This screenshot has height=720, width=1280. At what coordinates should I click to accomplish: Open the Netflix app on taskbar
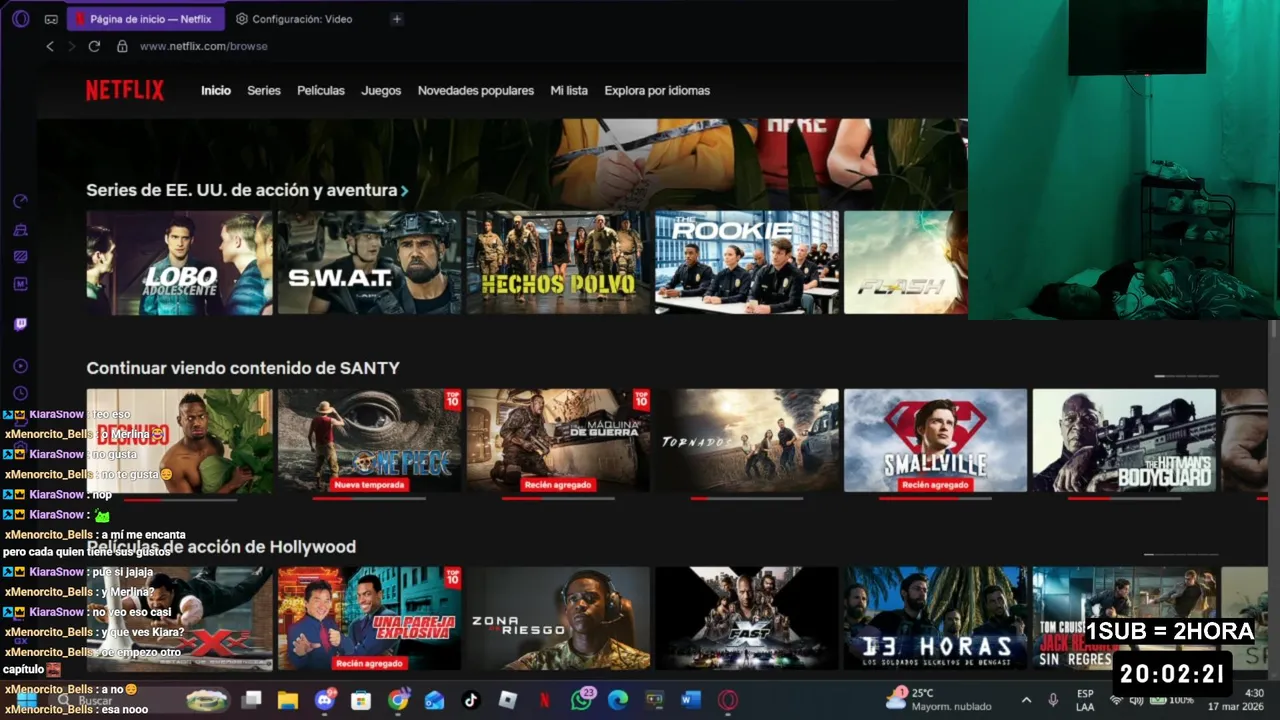click(x=544, y=700)
